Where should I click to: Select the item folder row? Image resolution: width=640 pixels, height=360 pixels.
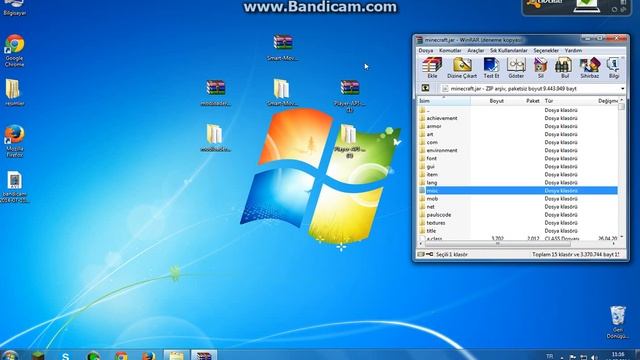[518, 175]
